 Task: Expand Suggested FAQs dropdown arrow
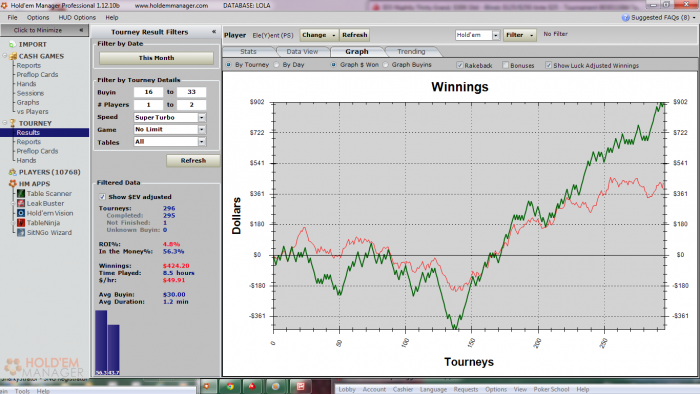pos(694,18)
